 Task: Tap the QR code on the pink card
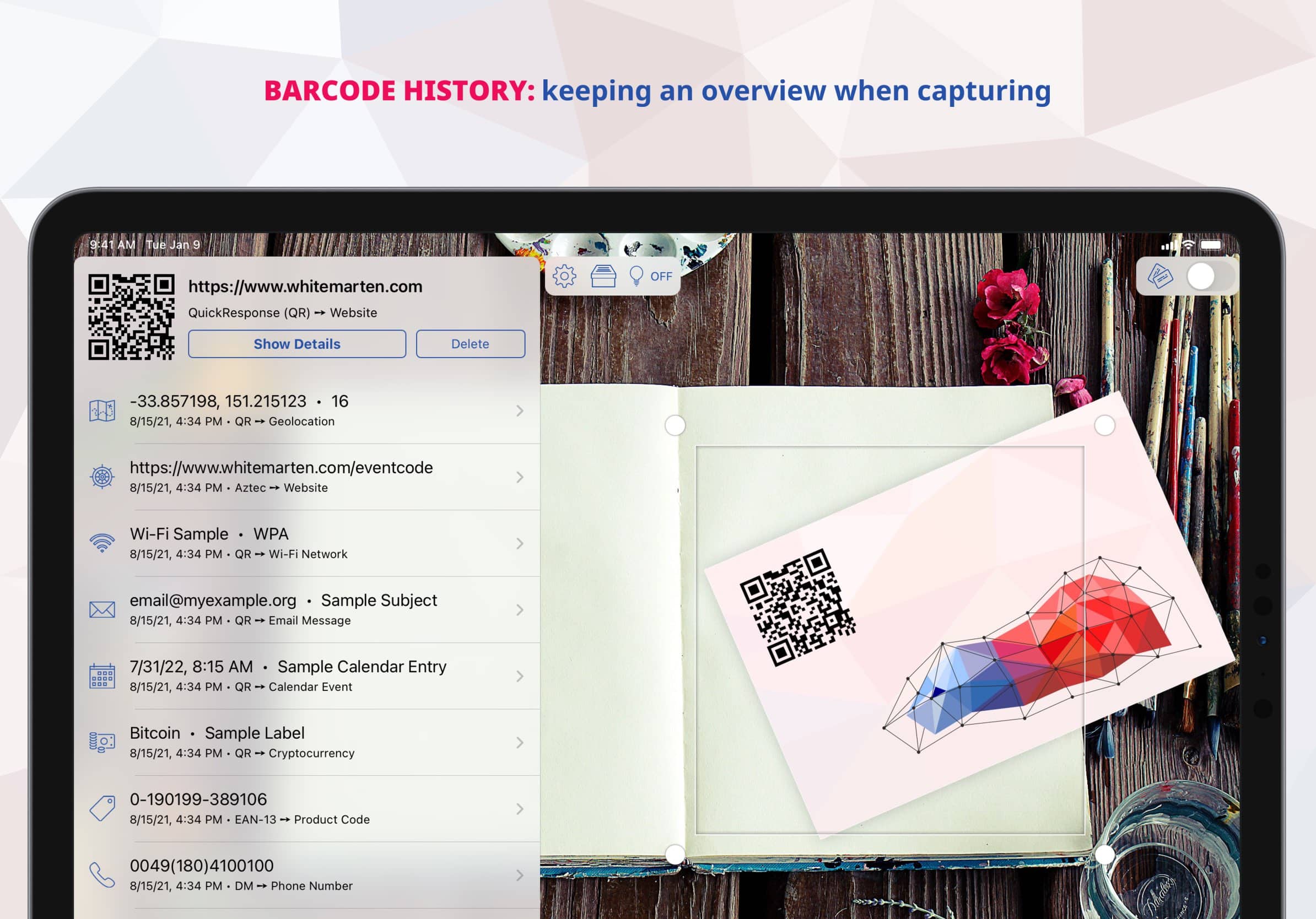[x=798, y=607]
